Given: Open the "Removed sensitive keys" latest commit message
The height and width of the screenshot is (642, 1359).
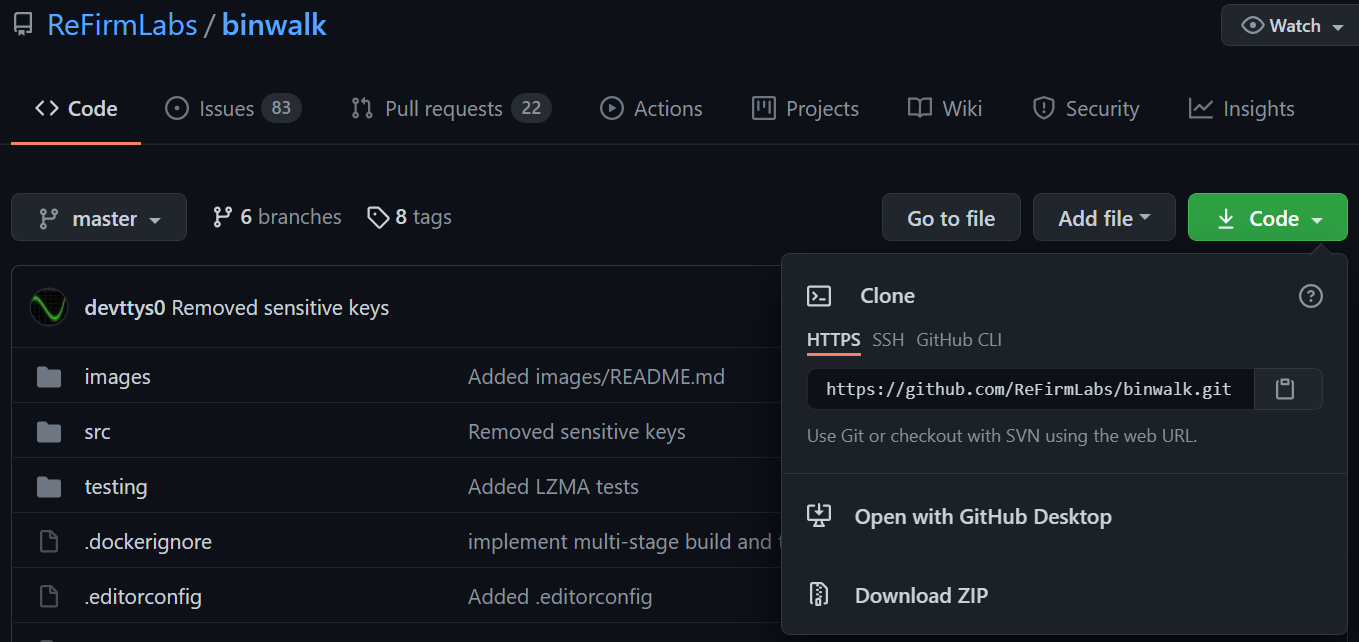Looking at the screenshot, I should (280, 308).
